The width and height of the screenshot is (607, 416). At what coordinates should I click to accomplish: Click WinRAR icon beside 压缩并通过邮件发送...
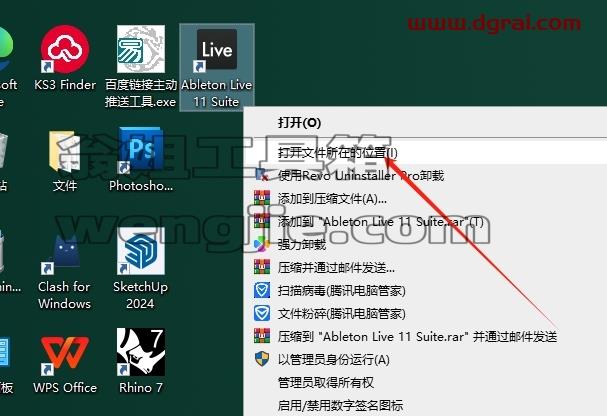[x=262, y=267]
